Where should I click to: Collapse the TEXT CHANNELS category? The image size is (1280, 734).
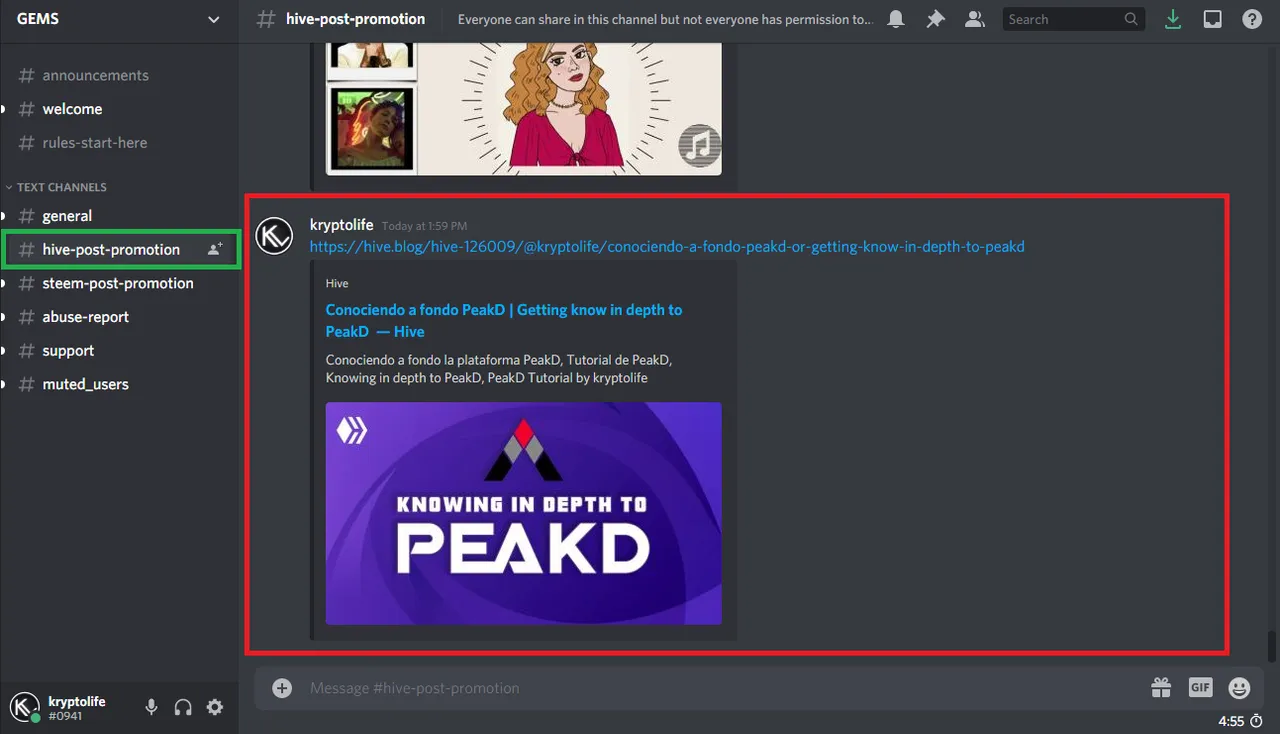click(56, 187)
